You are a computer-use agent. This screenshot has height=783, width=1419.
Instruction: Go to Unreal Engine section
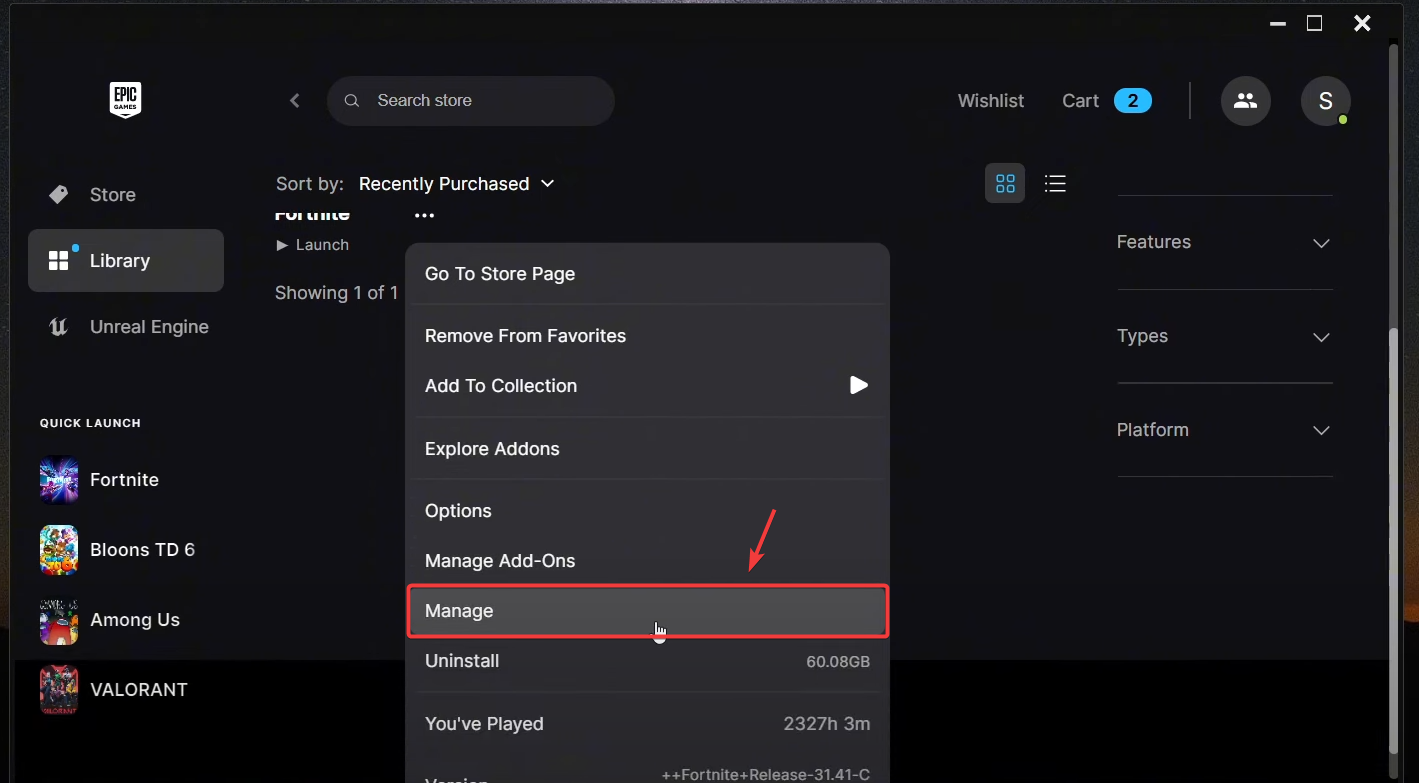point(126,327)
